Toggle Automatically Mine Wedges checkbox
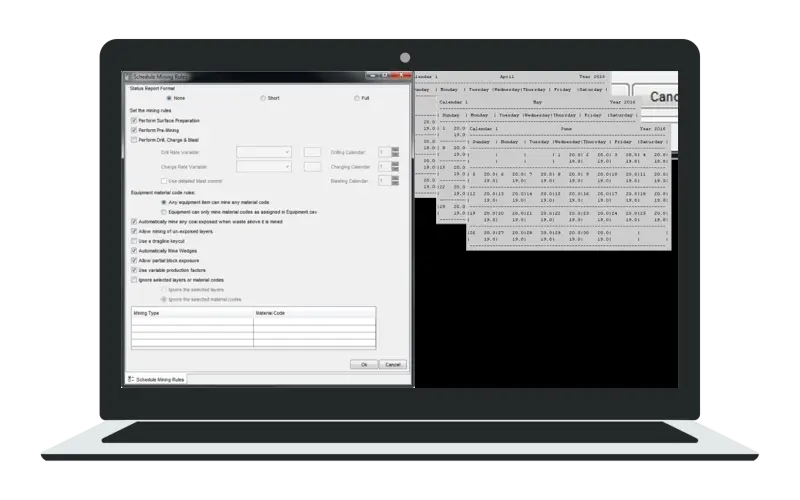Screen dimensions: 800x500 pos(134,251)
